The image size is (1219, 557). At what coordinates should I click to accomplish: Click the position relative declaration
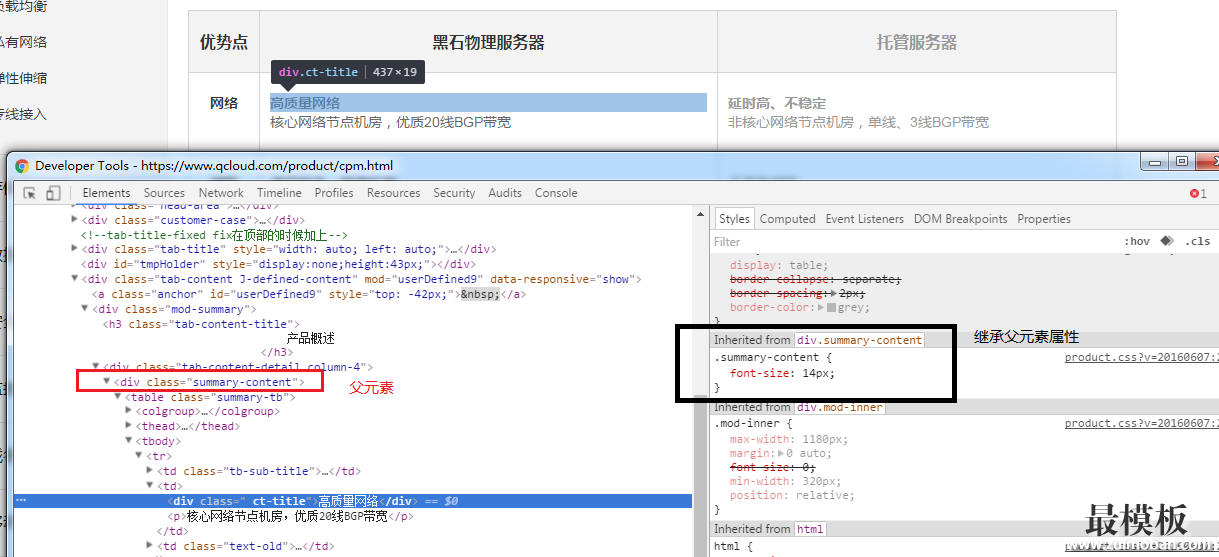(x=792, y=495)
